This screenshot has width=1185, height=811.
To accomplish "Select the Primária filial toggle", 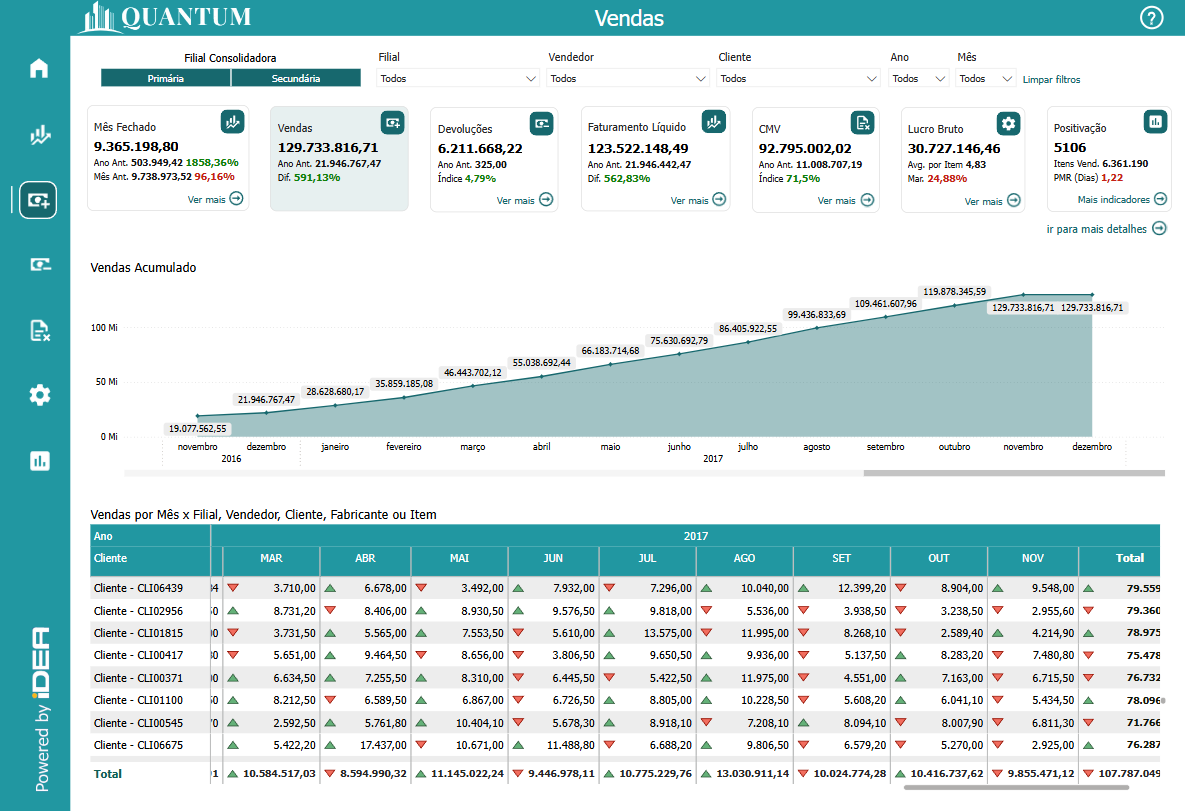I will coord(165,78).
